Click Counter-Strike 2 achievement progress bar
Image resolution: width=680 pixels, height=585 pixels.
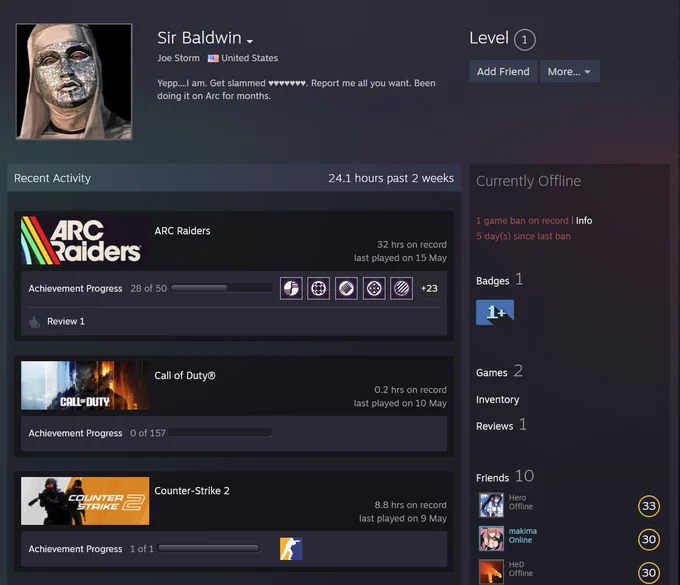pyautogui.click(x=208, y=548)
